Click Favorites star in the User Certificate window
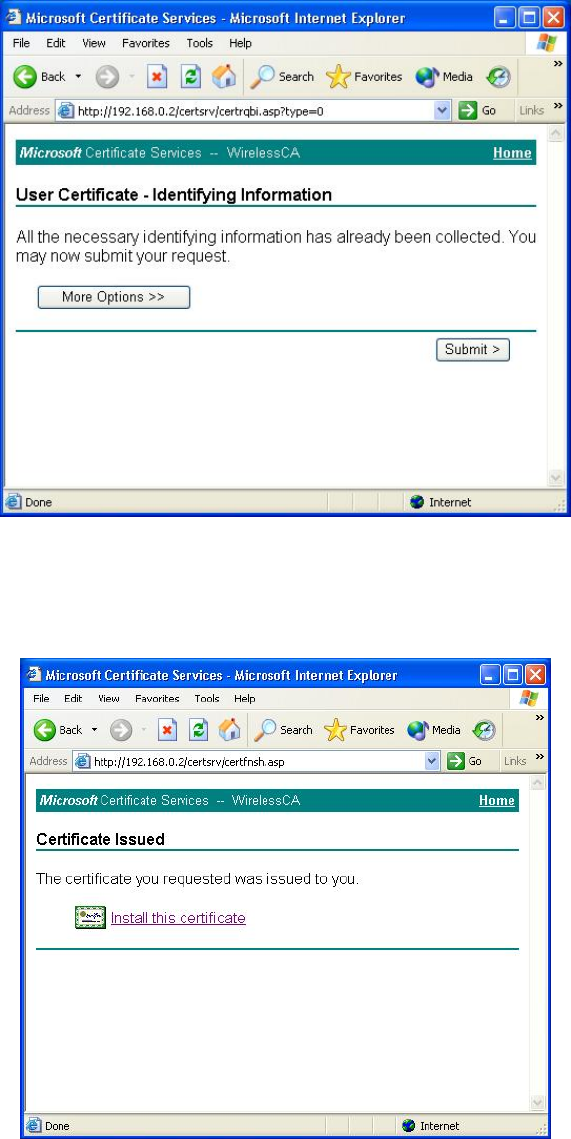 (x=339, y=76)
